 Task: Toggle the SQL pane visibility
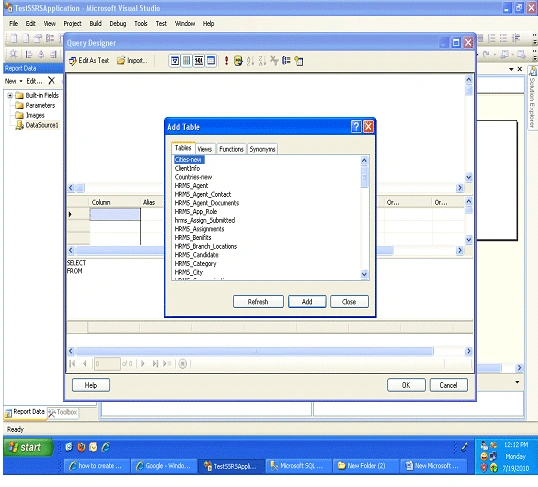(x=198, y=61)
